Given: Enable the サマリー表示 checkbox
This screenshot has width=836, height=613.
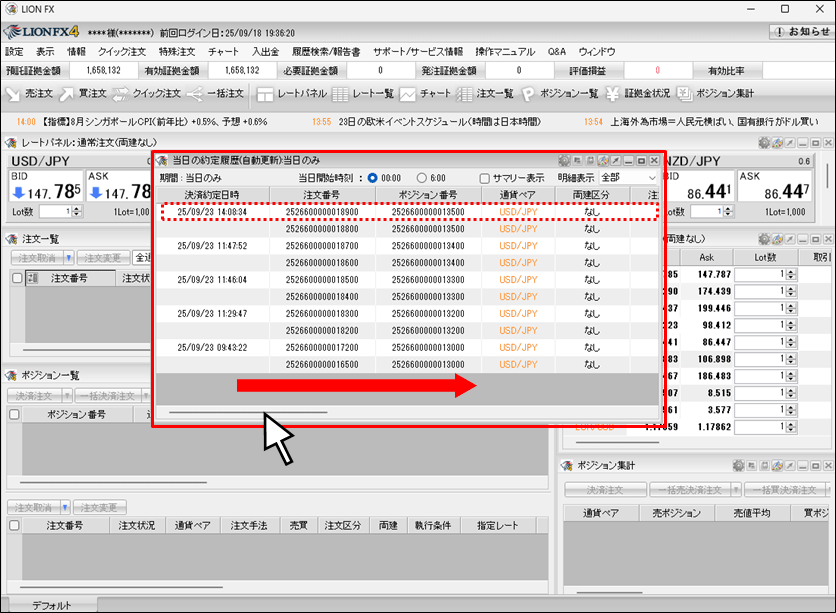Looking at the screenshot, I should pos(485,177).
